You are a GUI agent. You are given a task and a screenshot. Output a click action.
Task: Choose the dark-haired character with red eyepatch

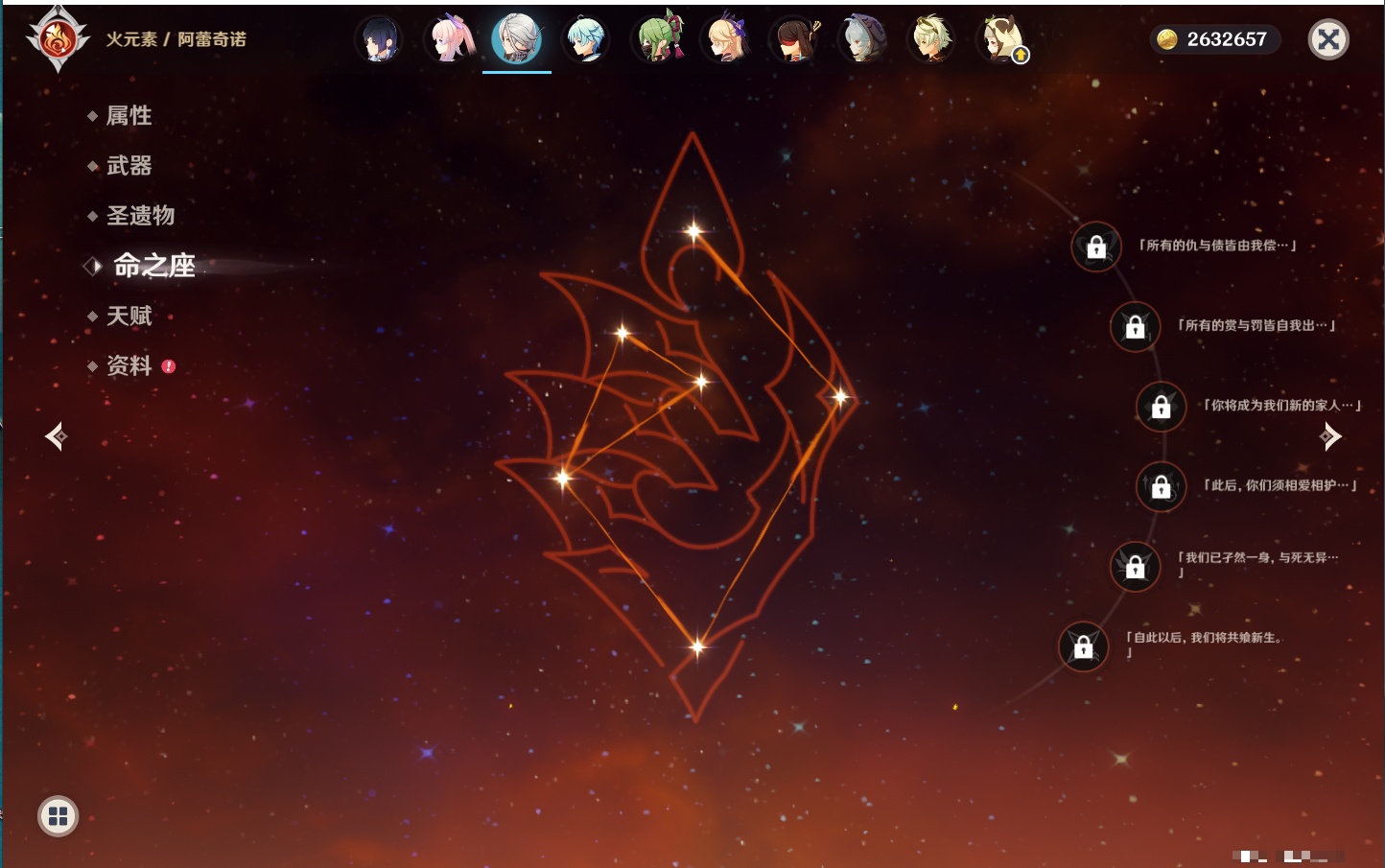(794, 39)
